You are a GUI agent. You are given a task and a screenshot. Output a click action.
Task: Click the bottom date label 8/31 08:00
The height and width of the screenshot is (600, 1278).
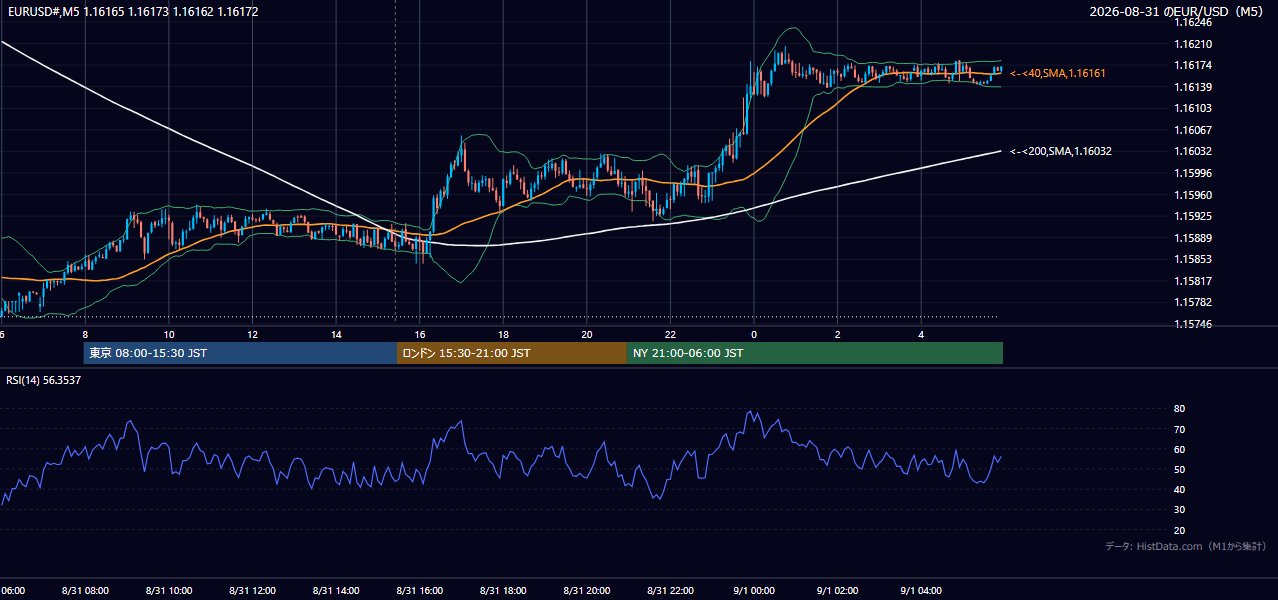tap(85, 590)
